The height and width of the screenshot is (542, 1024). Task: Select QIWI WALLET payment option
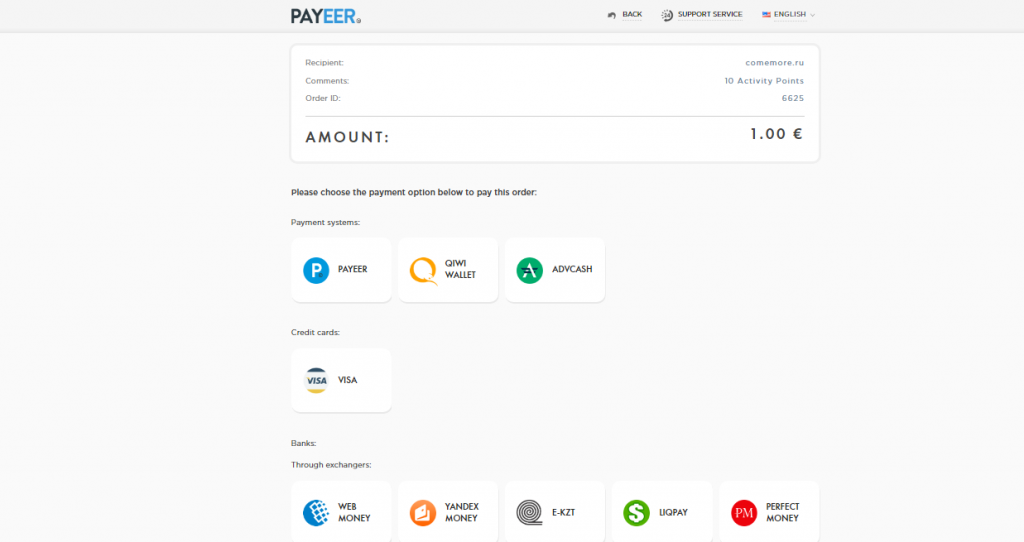tap(448, 270)
